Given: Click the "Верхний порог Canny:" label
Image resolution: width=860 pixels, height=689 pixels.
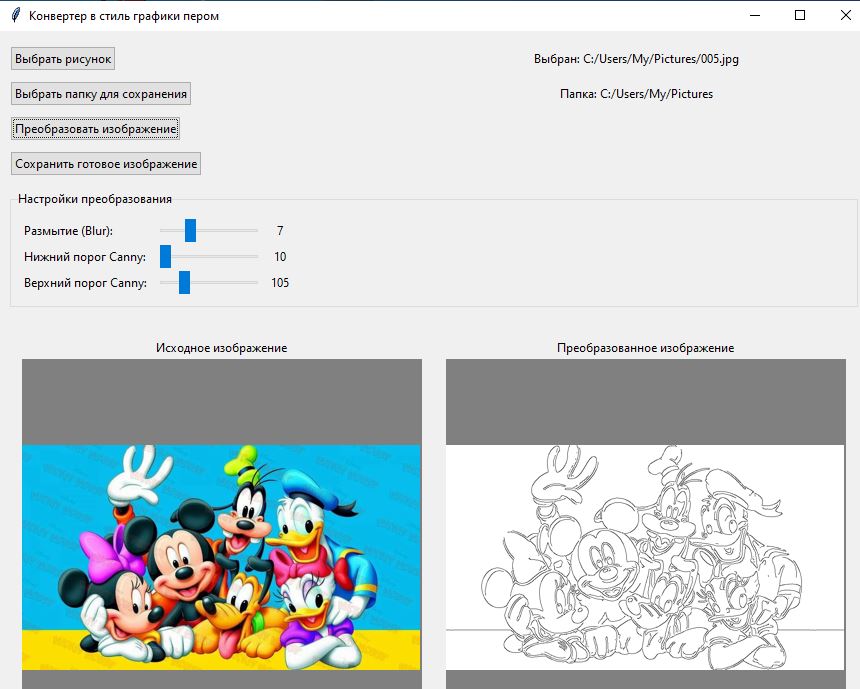Looking at the screenshot, I should [x=86, y=283].
